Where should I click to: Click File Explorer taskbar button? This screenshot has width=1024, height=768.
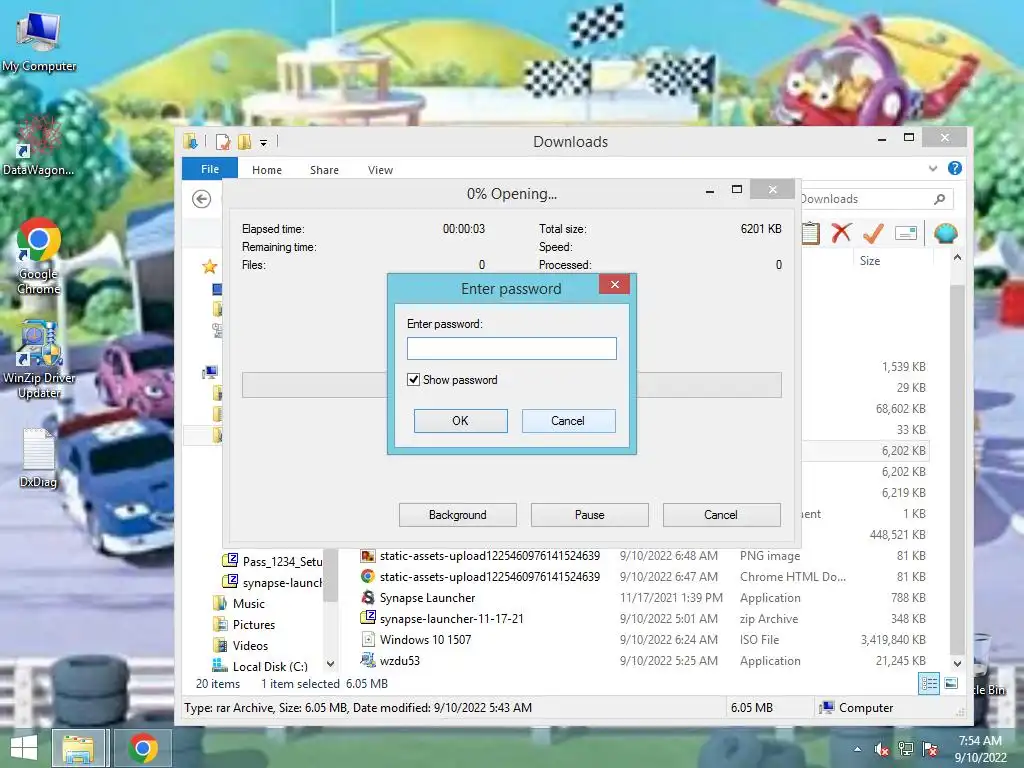[78, 748]
